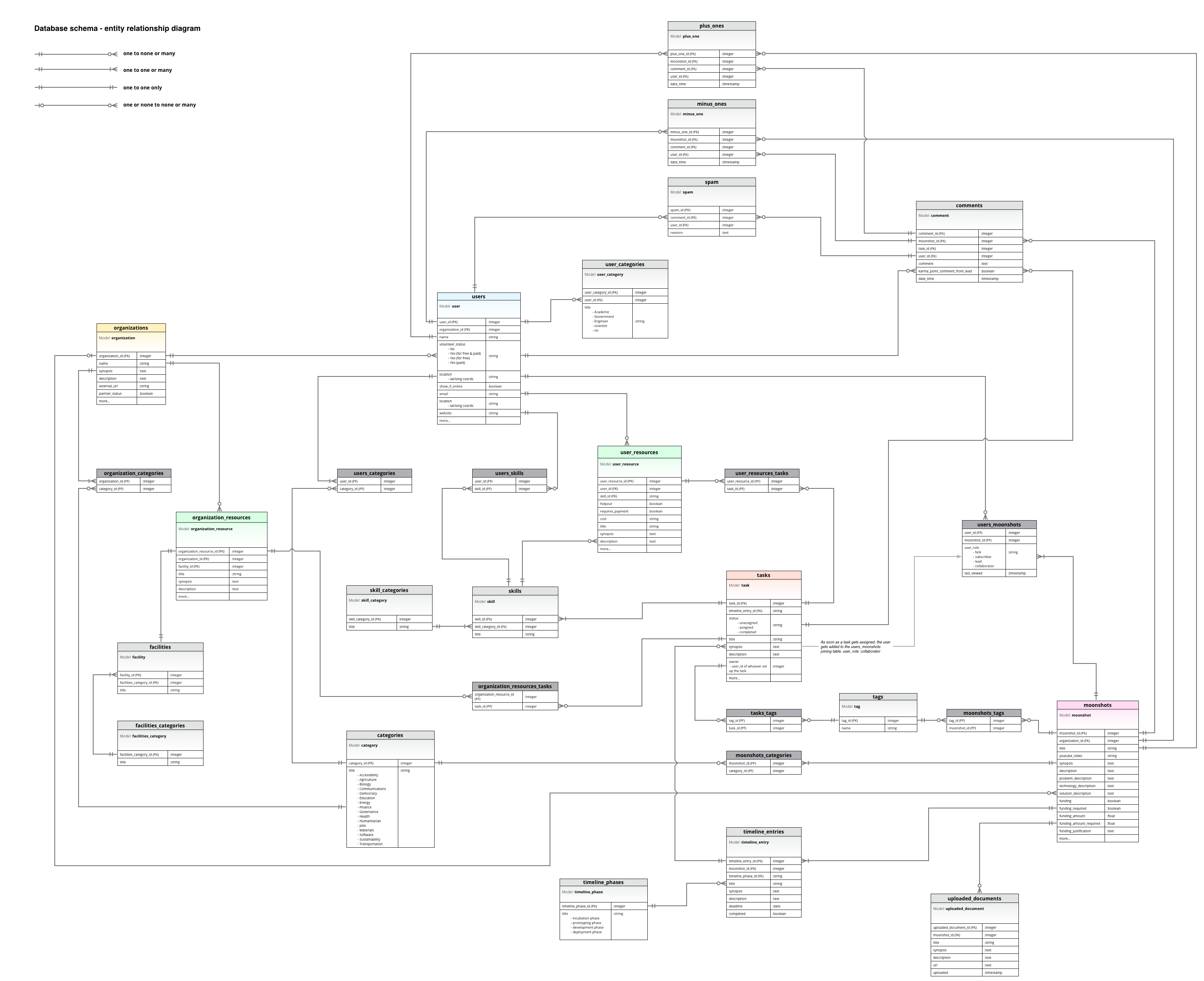Click the skills table header
The width and height of the screenshot is (1204, 981).
point(514,590)
